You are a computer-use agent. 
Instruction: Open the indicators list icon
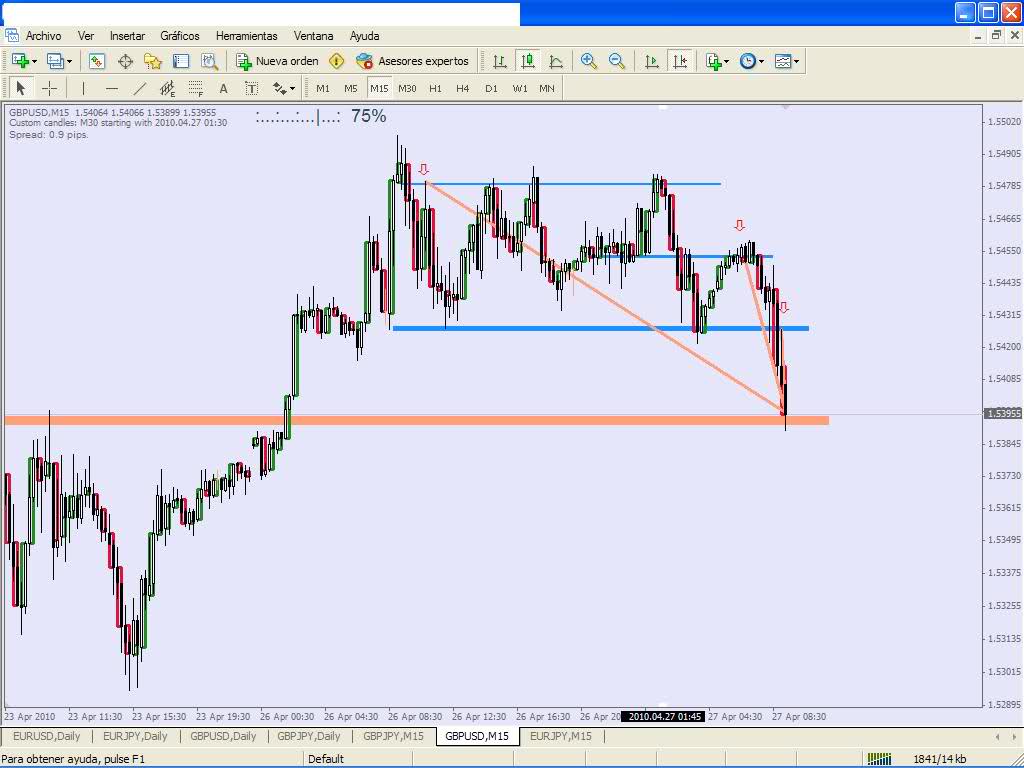[713, 61]
